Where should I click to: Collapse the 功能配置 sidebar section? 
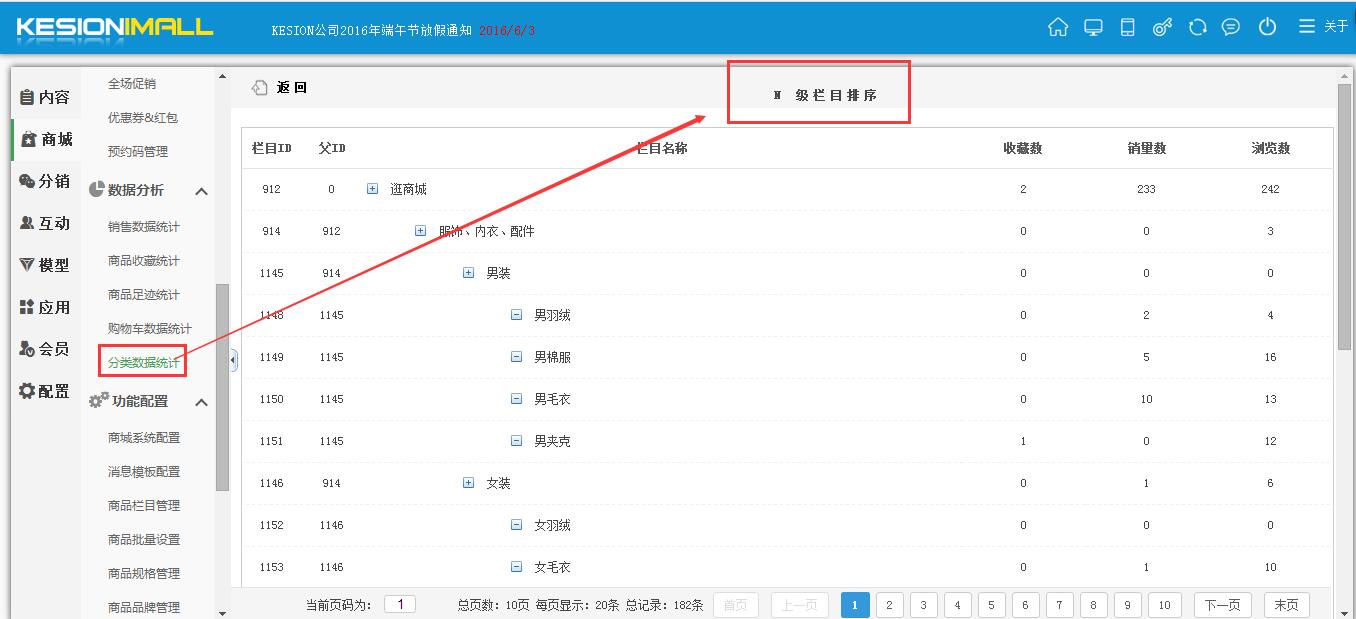(x=201, y=402)
